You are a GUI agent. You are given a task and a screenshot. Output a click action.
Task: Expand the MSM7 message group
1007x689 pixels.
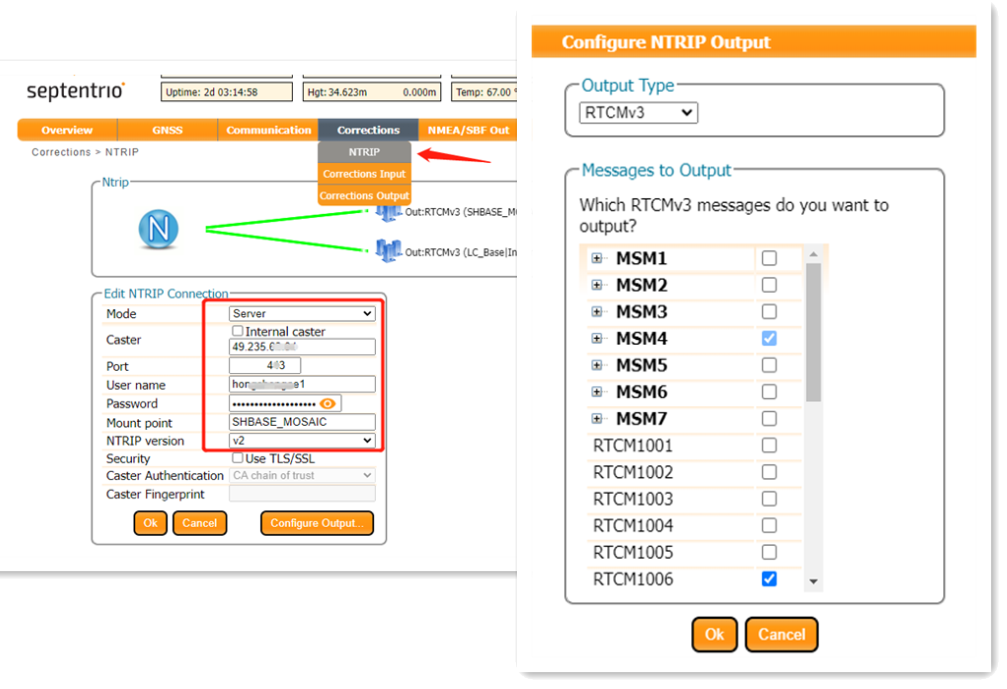coord(597,419)
